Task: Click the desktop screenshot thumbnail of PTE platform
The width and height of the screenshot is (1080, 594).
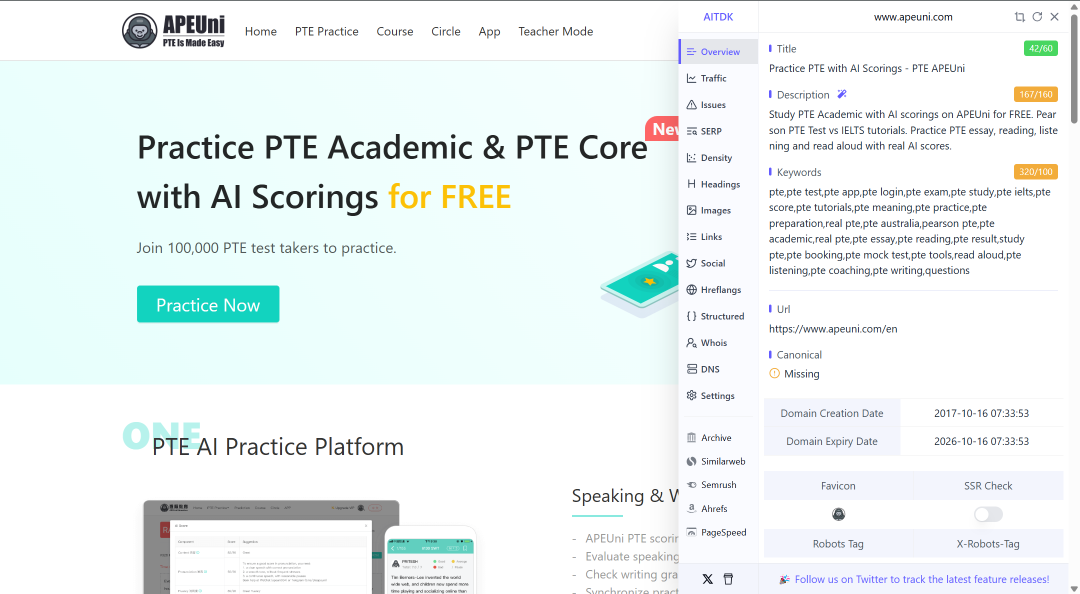Action: (x=271, y=547)
